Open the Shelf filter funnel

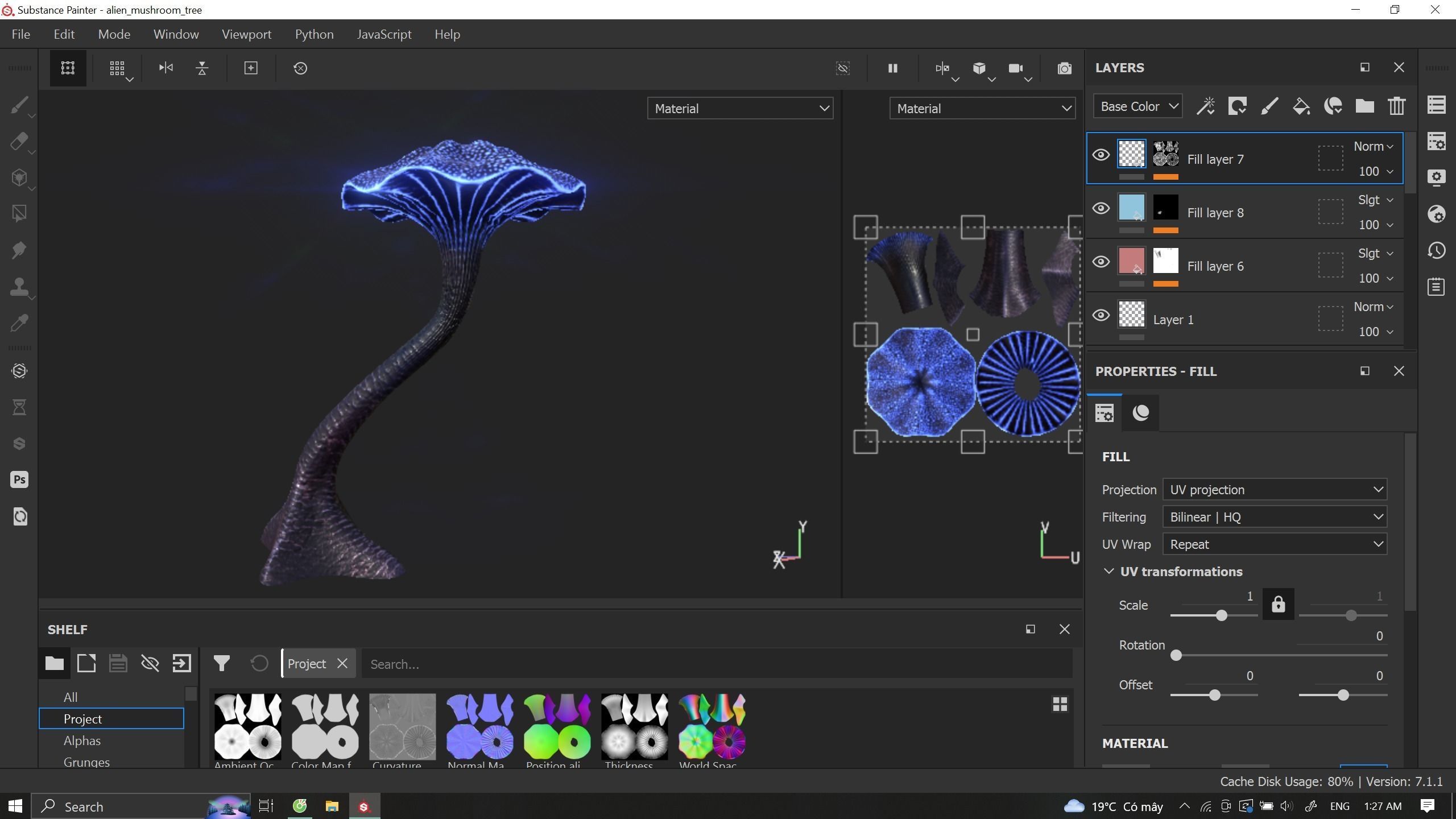[222, 663]
